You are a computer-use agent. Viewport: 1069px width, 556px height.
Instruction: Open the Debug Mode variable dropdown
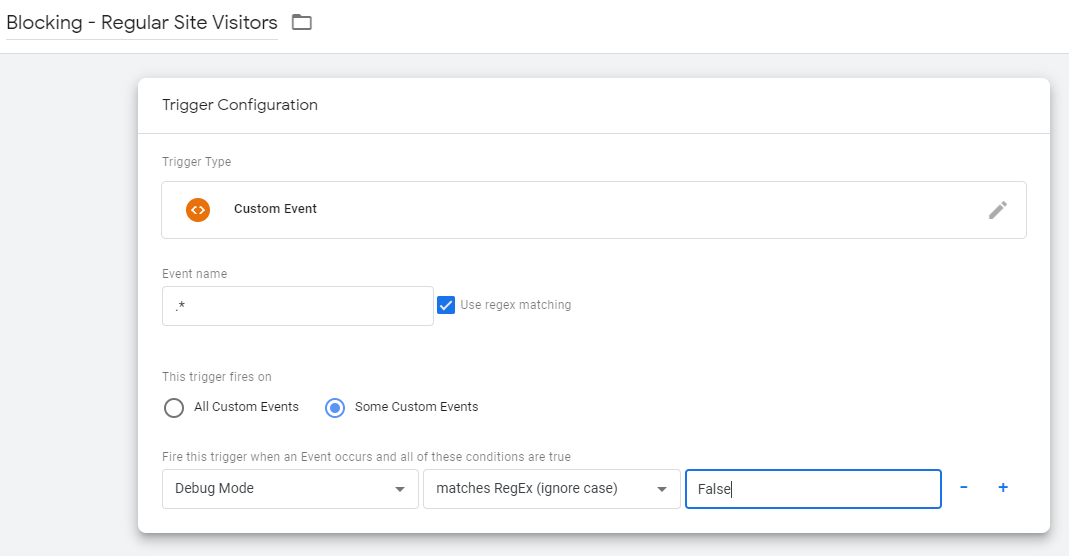[290, 489]
